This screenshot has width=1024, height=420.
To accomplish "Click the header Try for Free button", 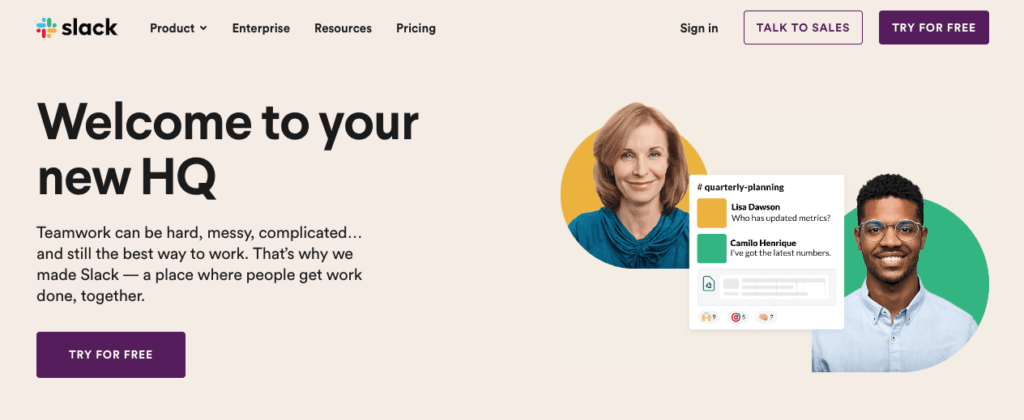I will (x=934, y=27).
